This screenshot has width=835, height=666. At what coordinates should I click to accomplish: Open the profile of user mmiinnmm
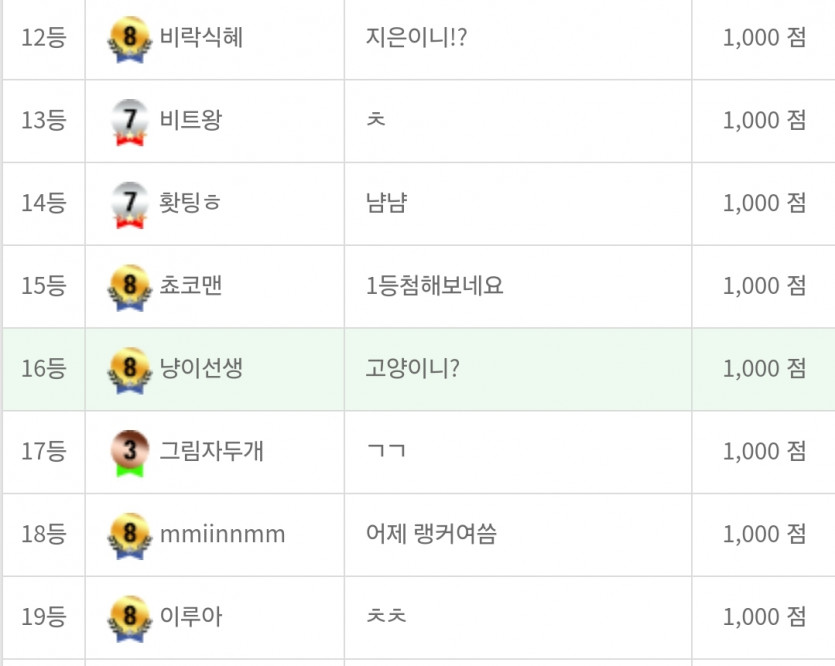(x=223, y=535)
